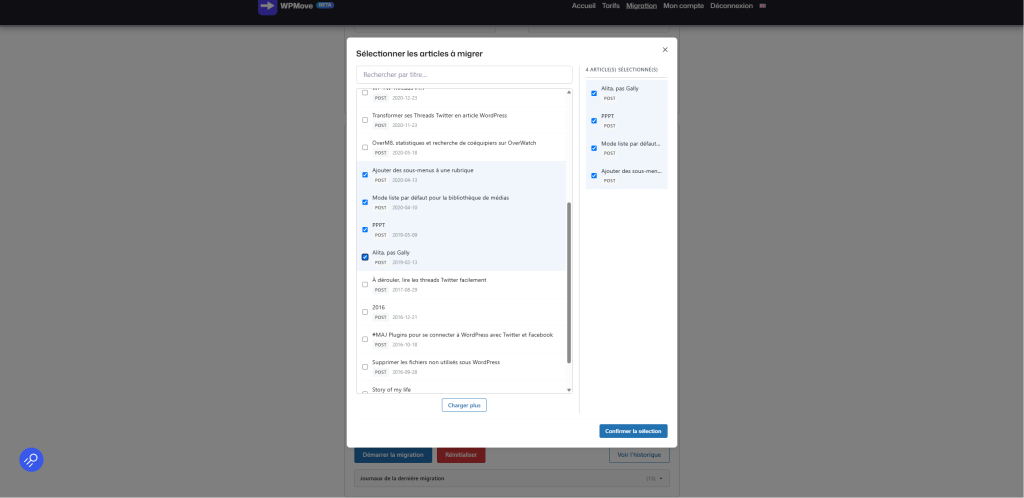Uncheck Alita, pas Gally in list

pyautogui.click(x=365, y=257)
